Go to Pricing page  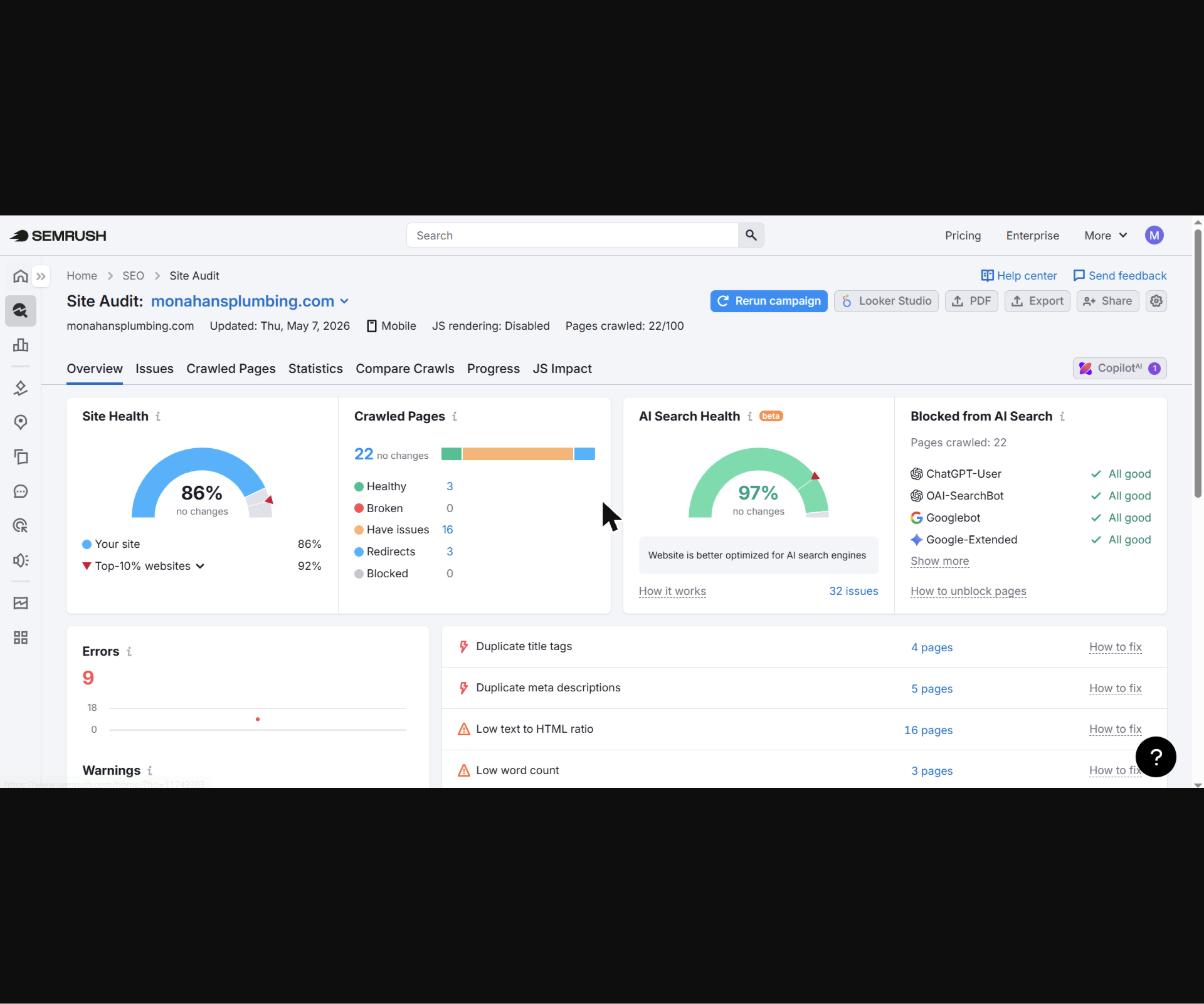pos(962,236)
